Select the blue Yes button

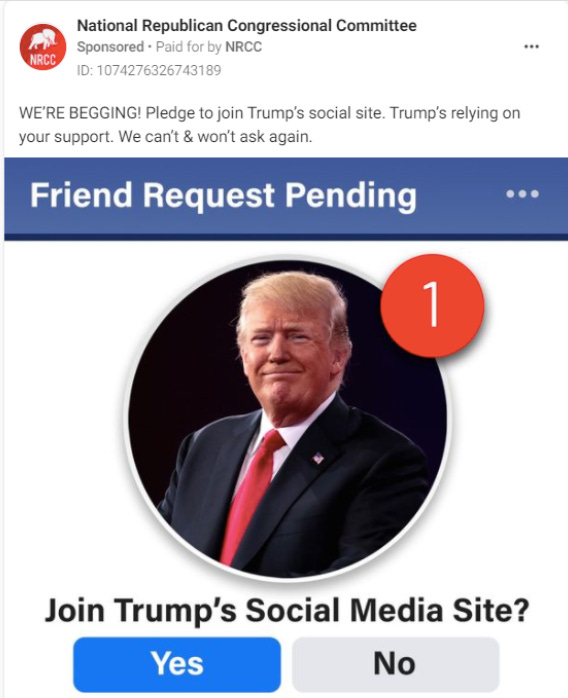(177, 664)
